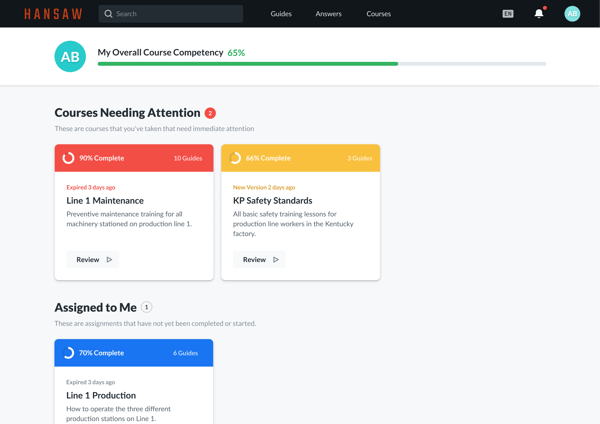Click the red badge beside Courses Needing Attention
Image resolution: width=600 pixels, height=424 pixels.
click(x=210, y=113)
